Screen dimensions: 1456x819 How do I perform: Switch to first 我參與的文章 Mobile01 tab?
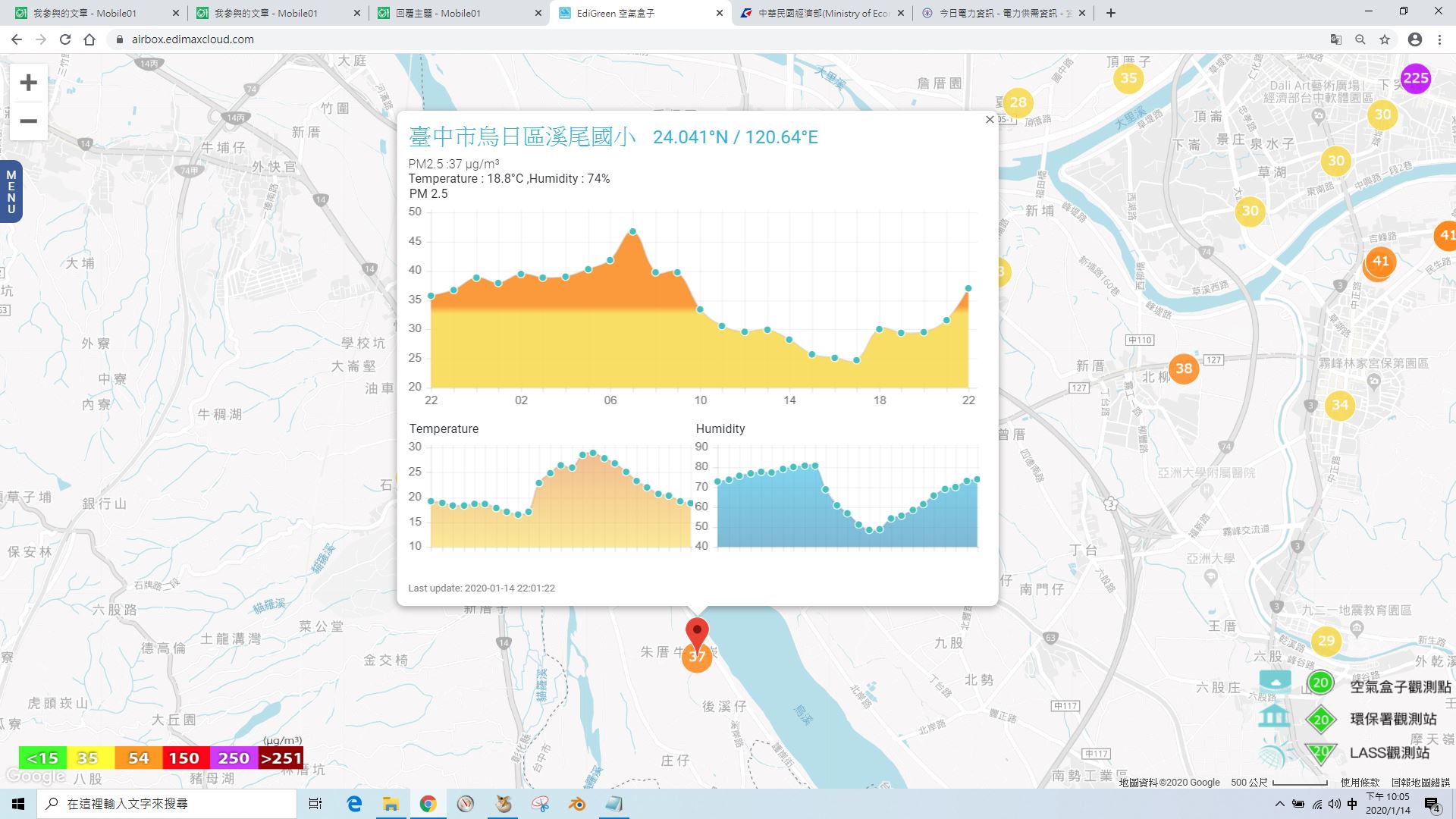tap(96, 13)
